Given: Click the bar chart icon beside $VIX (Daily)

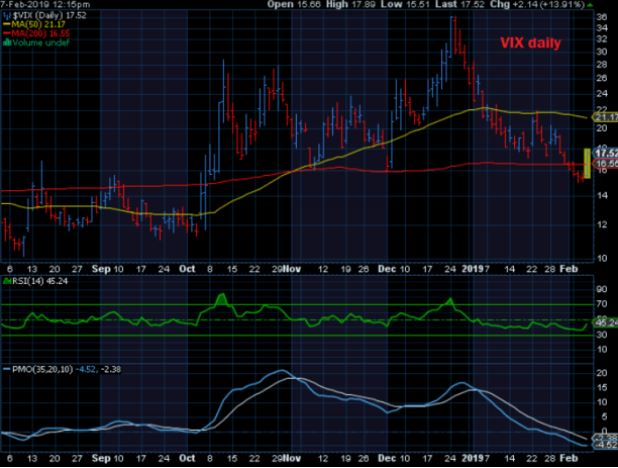Looking at the screenshot, I should click(5, 17).
